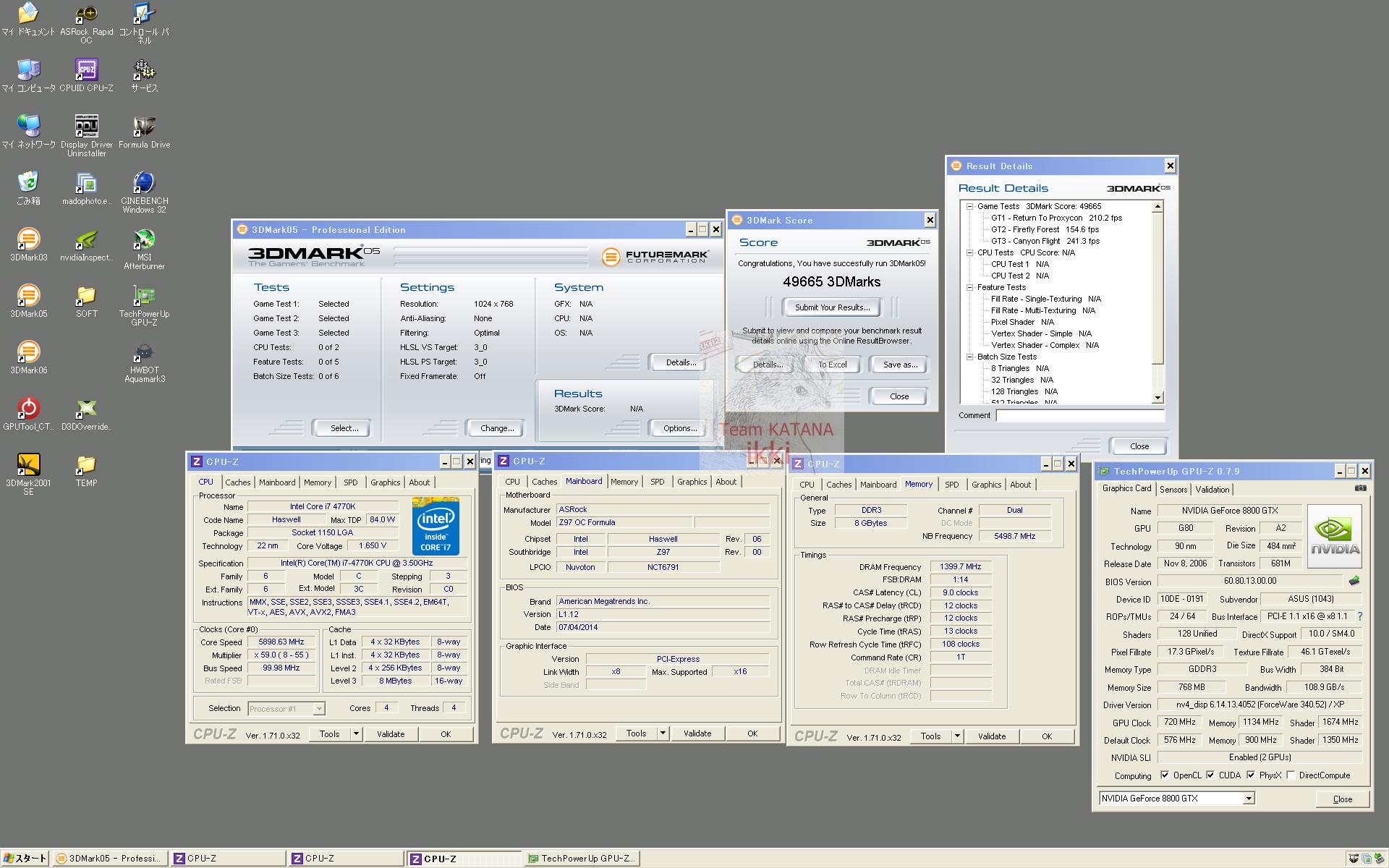Open Tools dropdown arrow in Memory window
This screenshot has height=868, width=1389.
(957, 736)
